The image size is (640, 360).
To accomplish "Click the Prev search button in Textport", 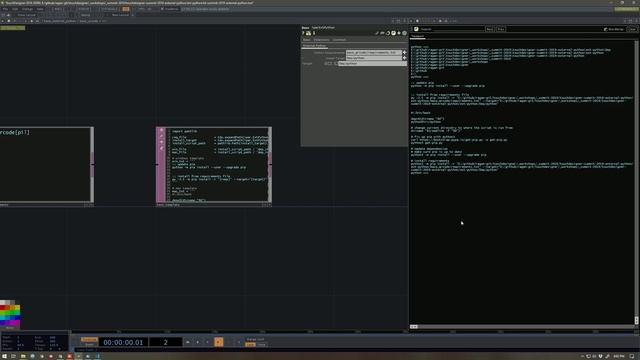I will pyautogui.click(x=501, y=29).
